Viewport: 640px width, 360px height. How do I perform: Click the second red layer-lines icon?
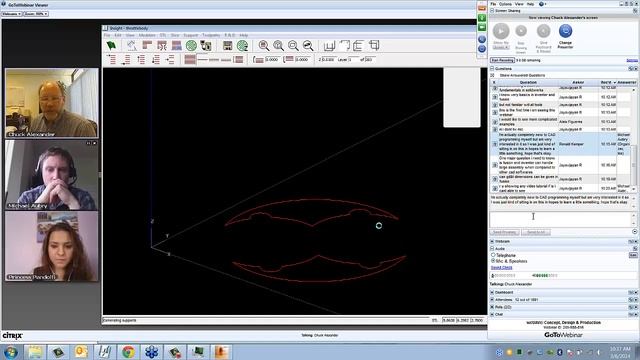point(127,60)
